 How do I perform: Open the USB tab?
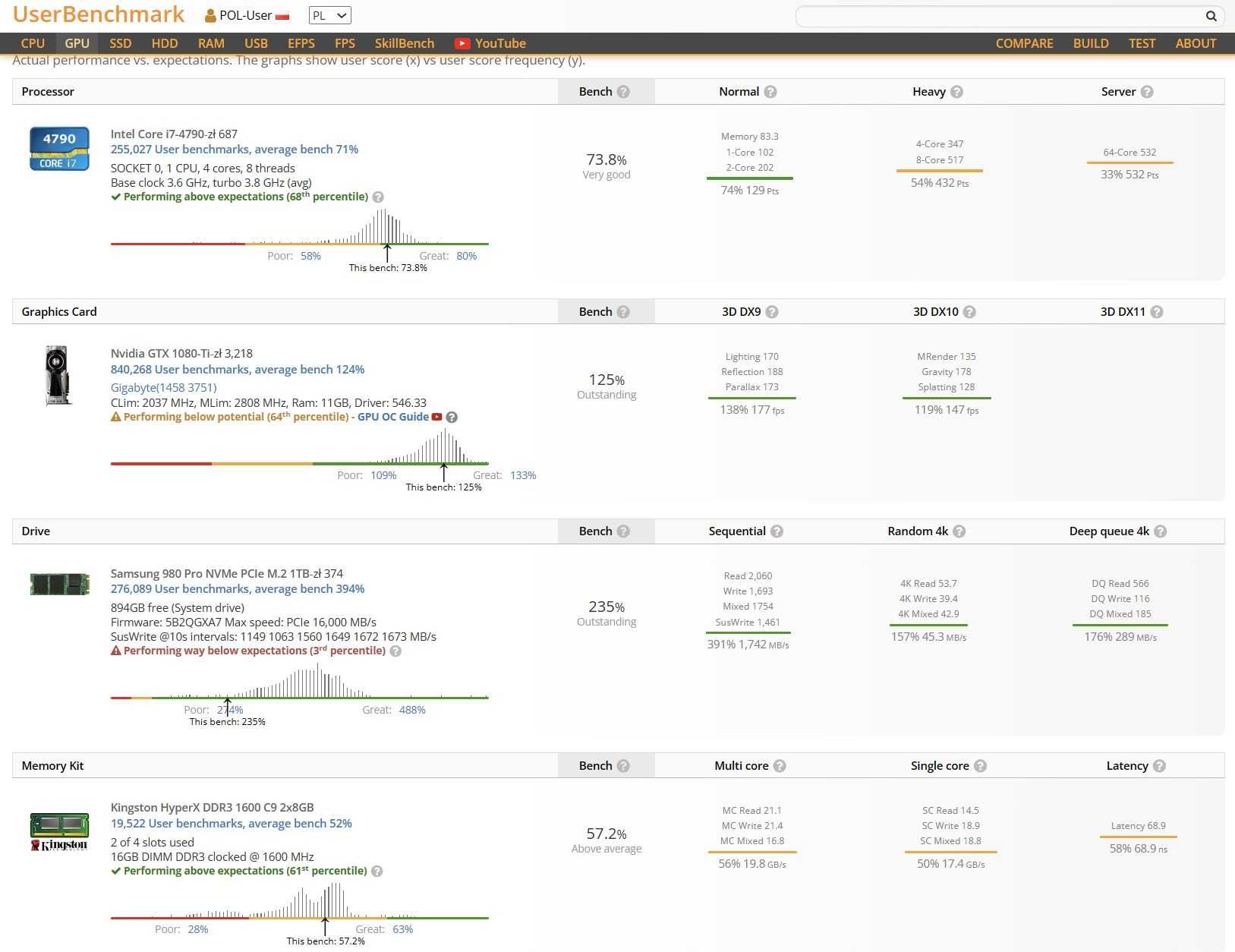point(256,43)
